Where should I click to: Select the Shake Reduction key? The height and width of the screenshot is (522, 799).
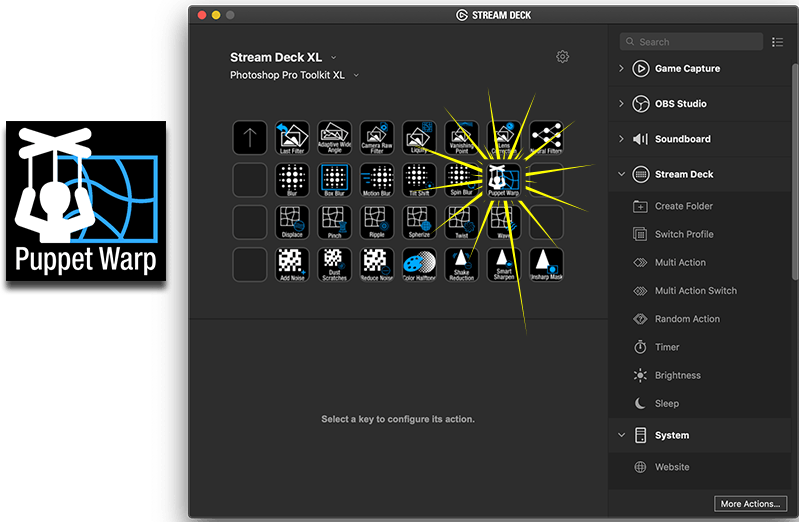point(461,265)
